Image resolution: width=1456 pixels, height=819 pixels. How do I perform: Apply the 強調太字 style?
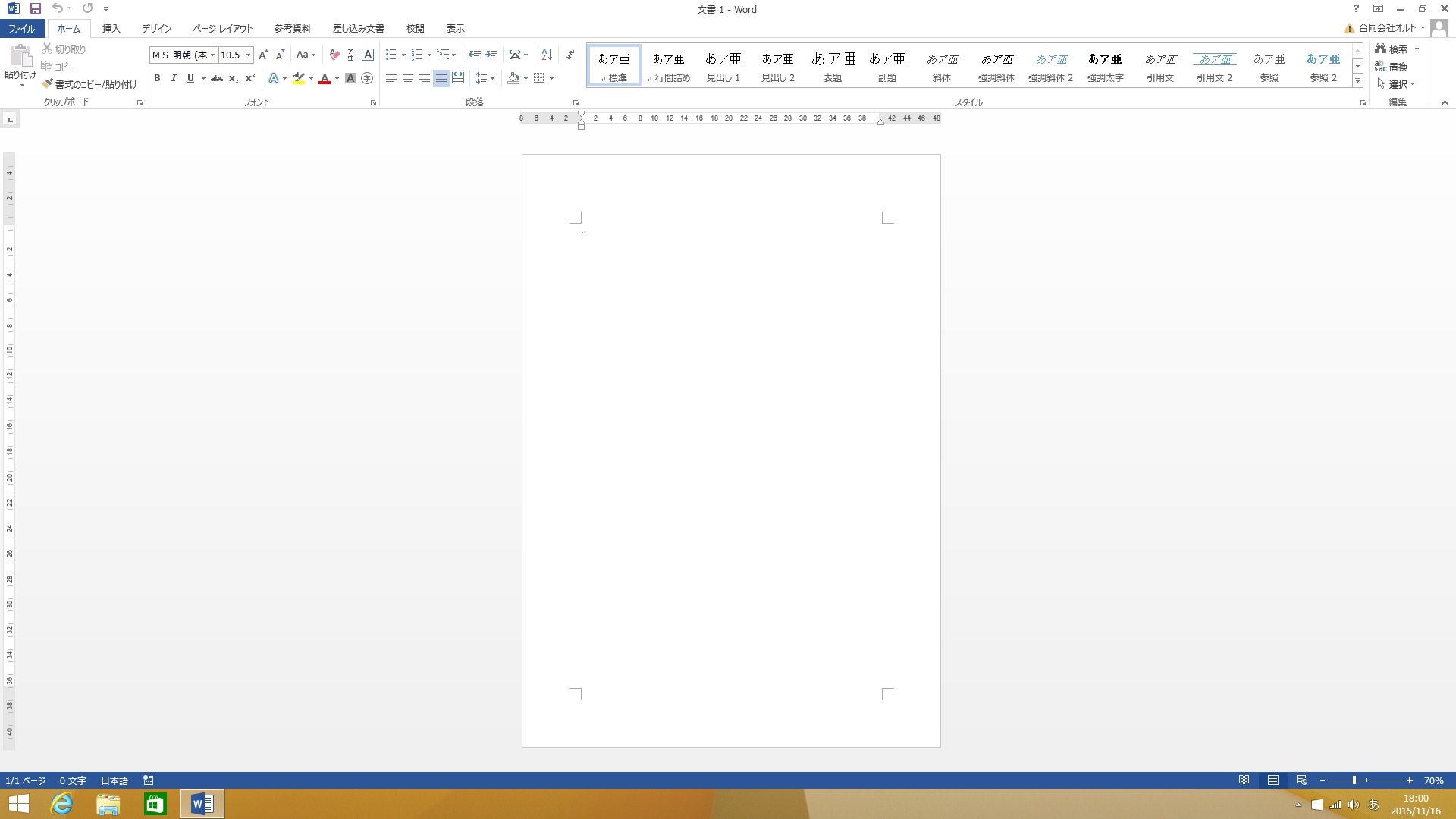click(x=1106, y=65)
